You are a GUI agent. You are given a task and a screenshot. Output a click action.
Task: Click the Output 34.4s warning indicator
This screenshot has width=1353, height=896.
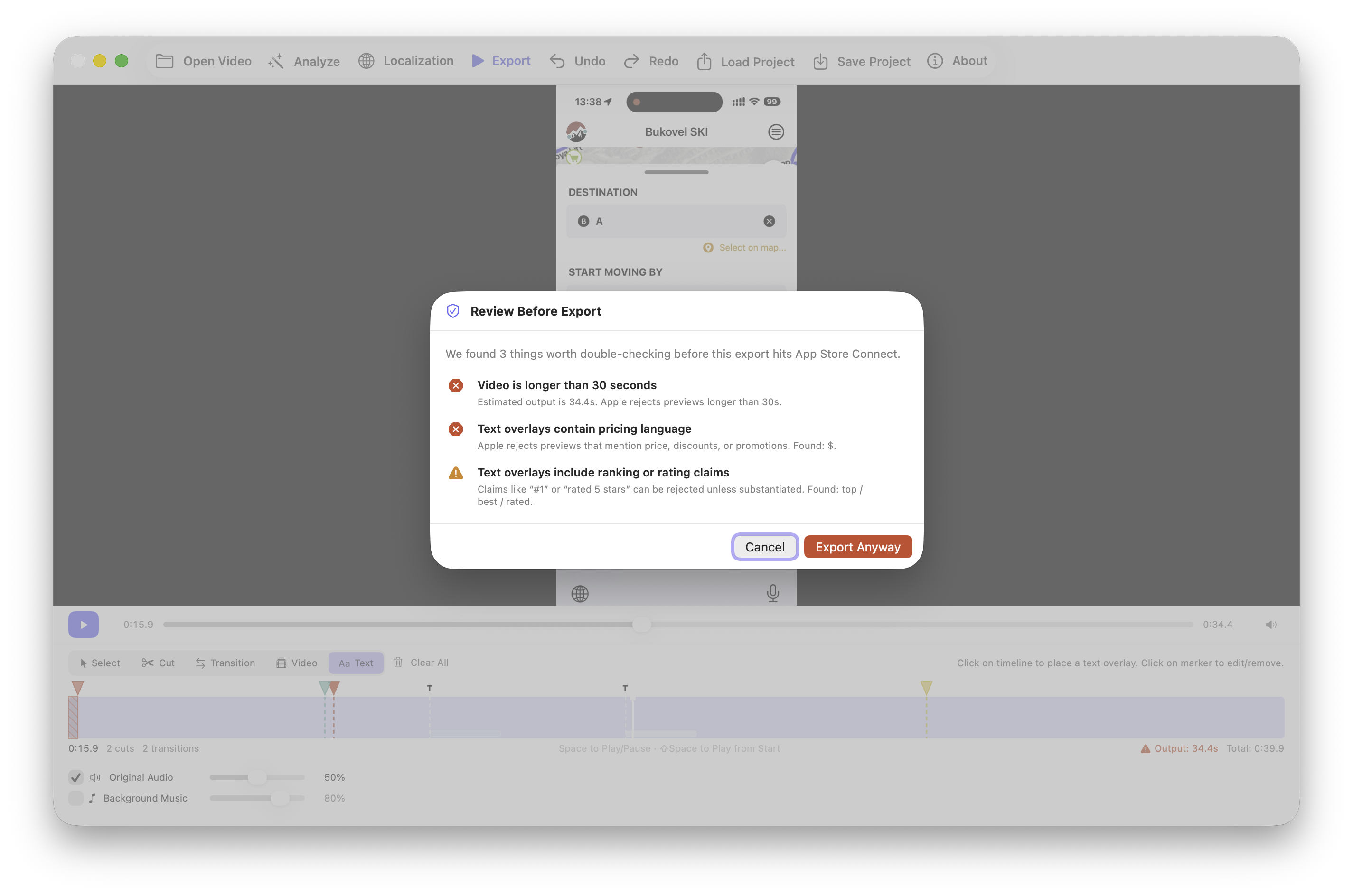1179,748
